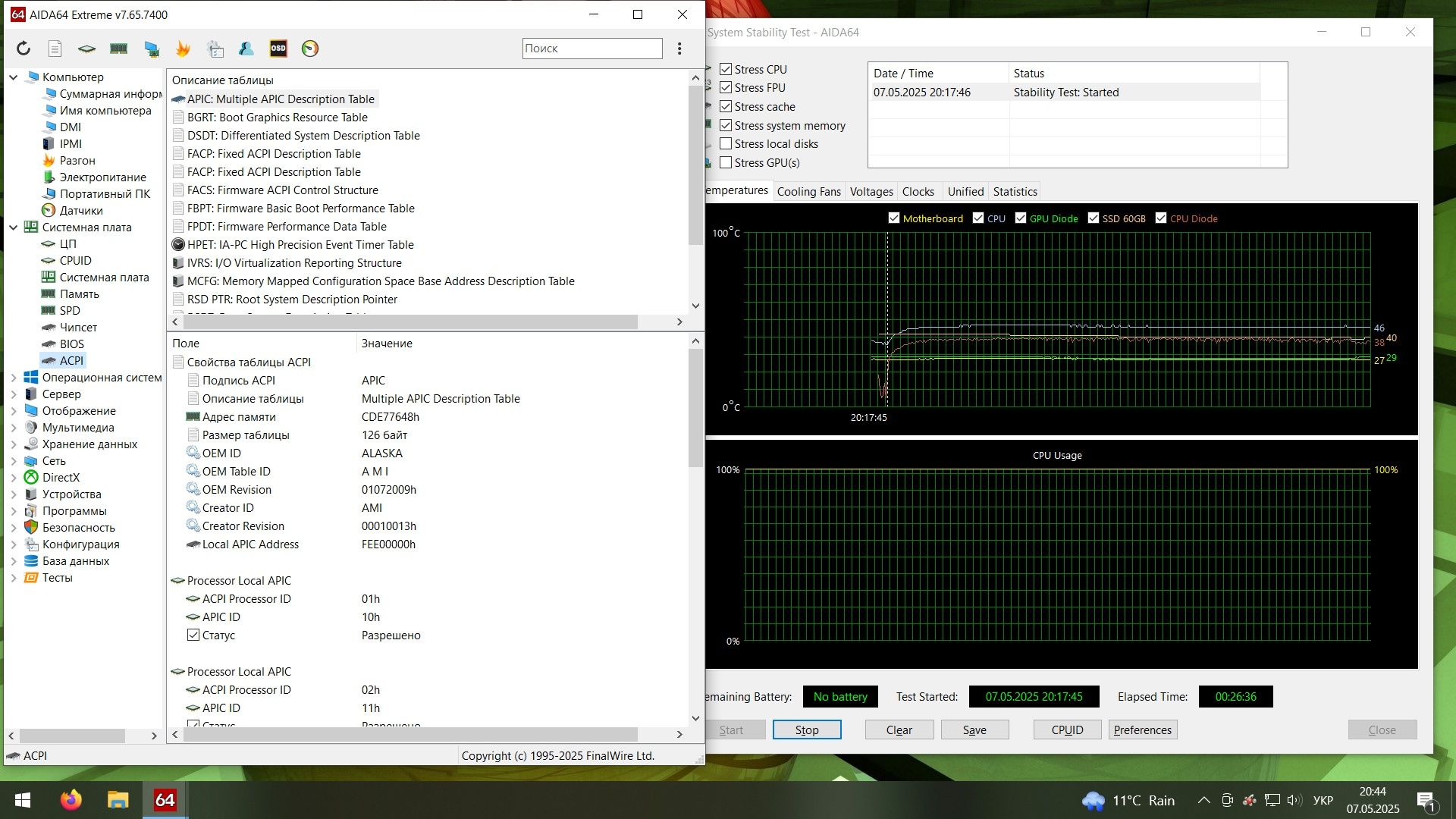Image resolution: width=1456 pixels, height=819 pixels.
Task: Enable the Stress GPU(s) checkbox
Action: (x=726, y=162)
